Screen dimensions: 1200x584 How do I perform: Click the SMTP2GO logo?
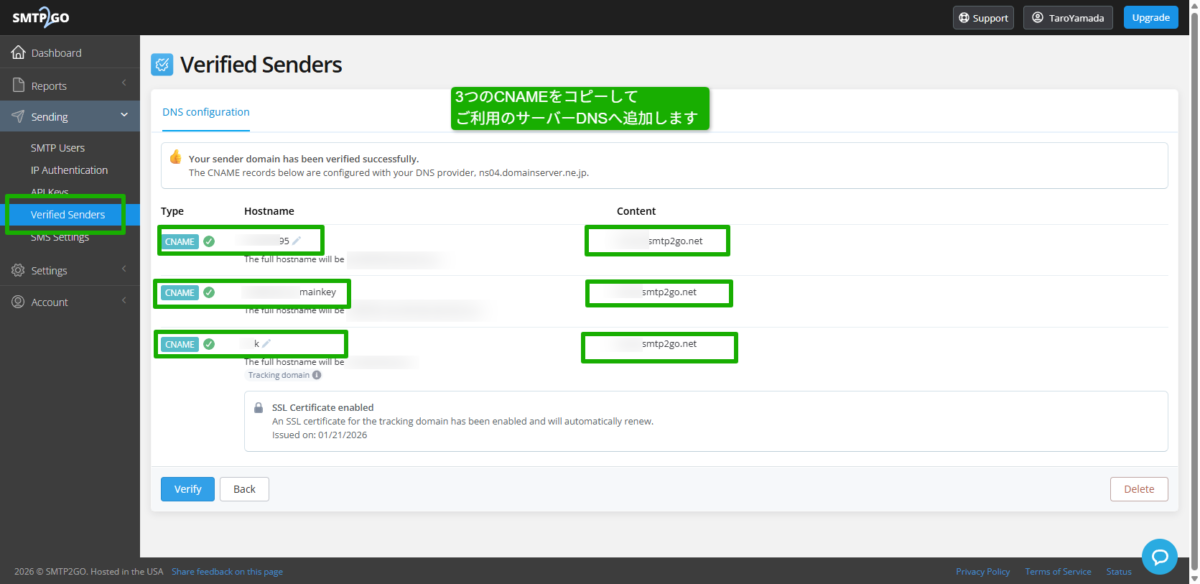coord(40,18)
